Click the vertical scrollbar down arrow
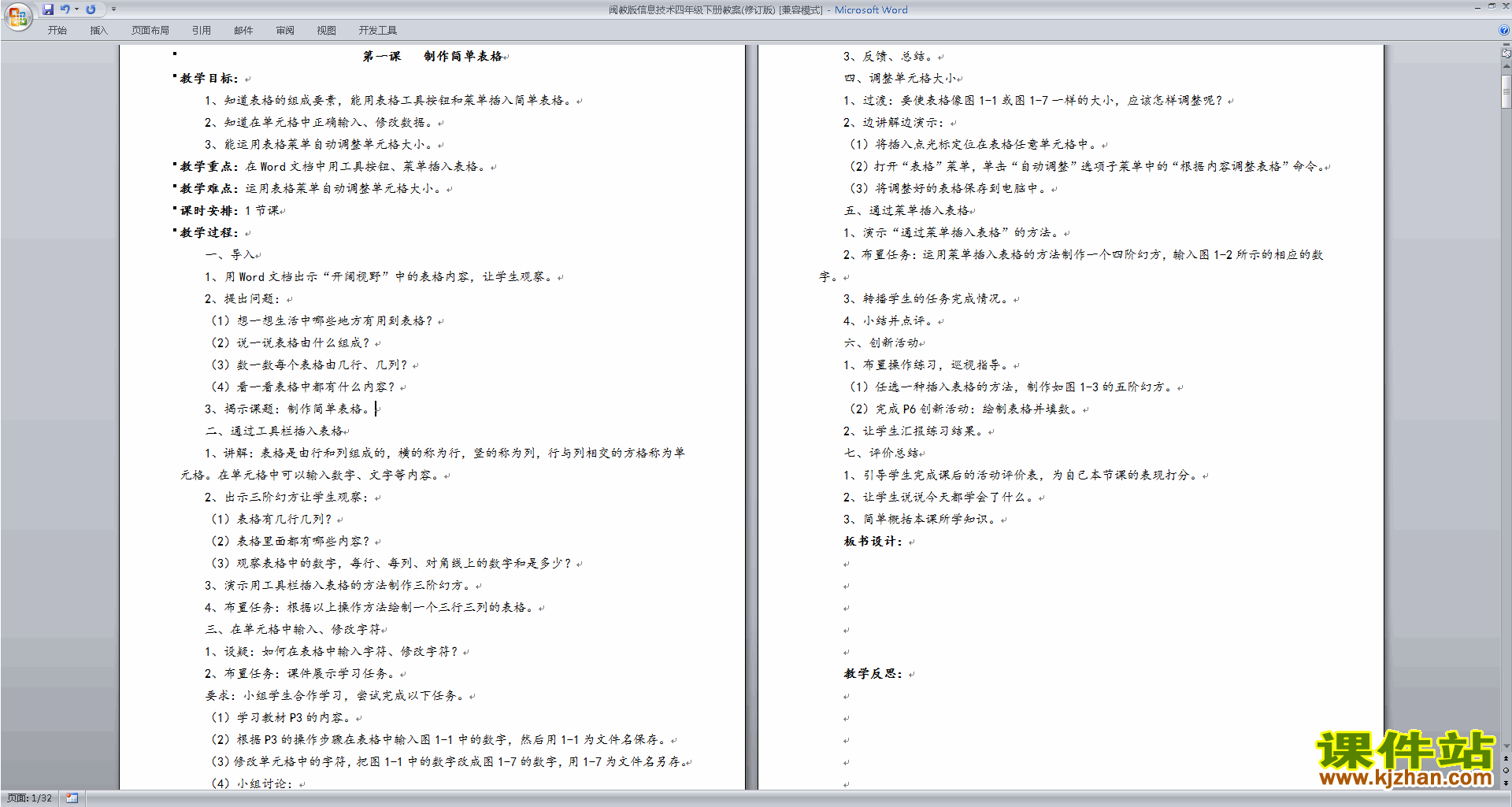 coord(1506,746)
